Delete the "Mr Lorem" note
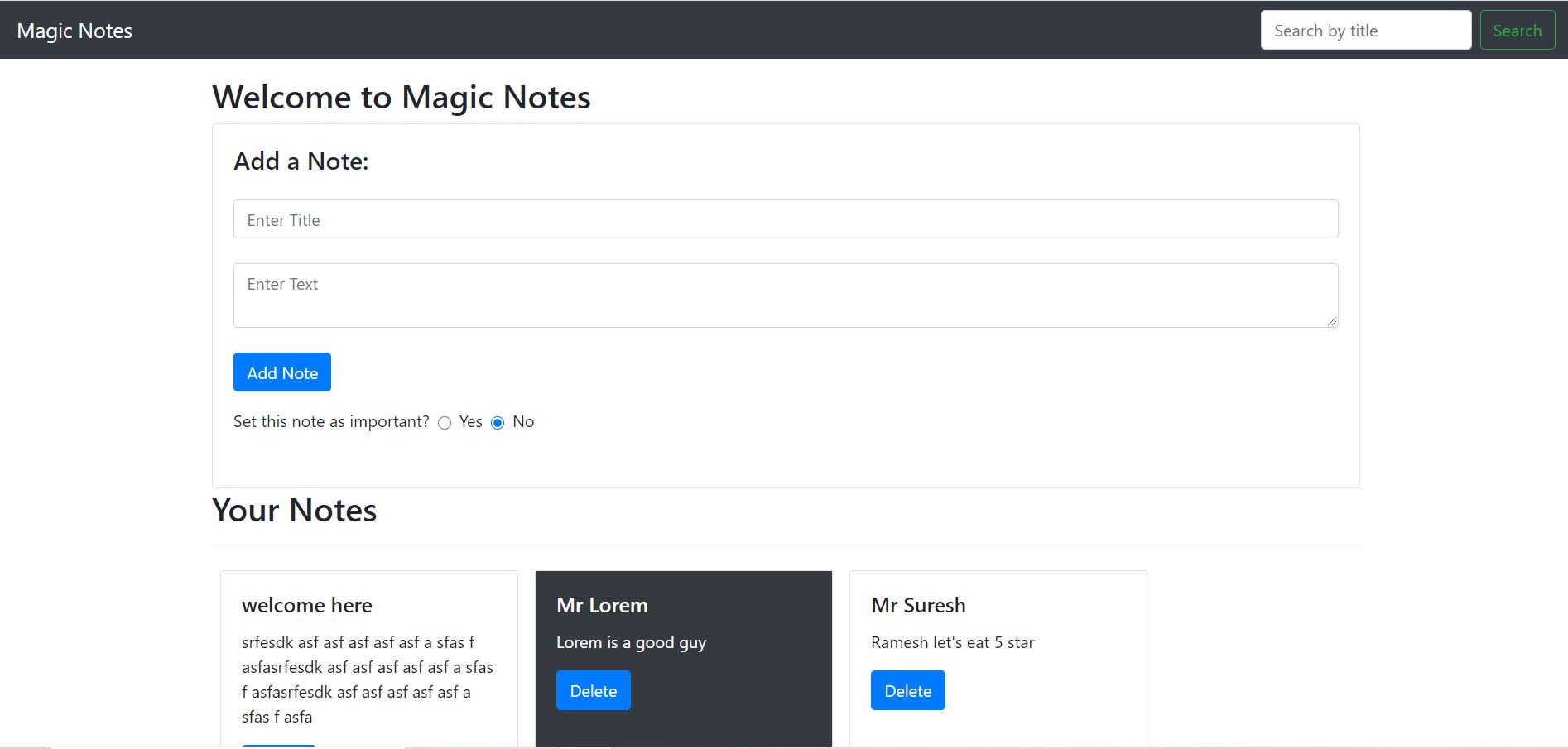 pos(593,689)
